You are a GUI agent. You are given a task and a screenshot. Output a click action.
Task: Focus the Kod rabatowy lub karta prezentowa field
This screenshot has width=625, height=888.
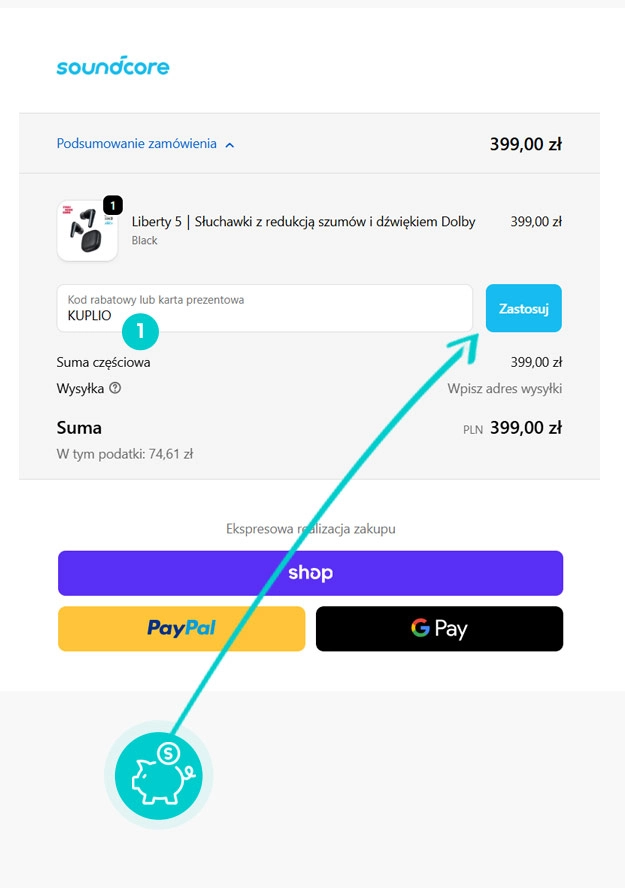coord(264,308)
